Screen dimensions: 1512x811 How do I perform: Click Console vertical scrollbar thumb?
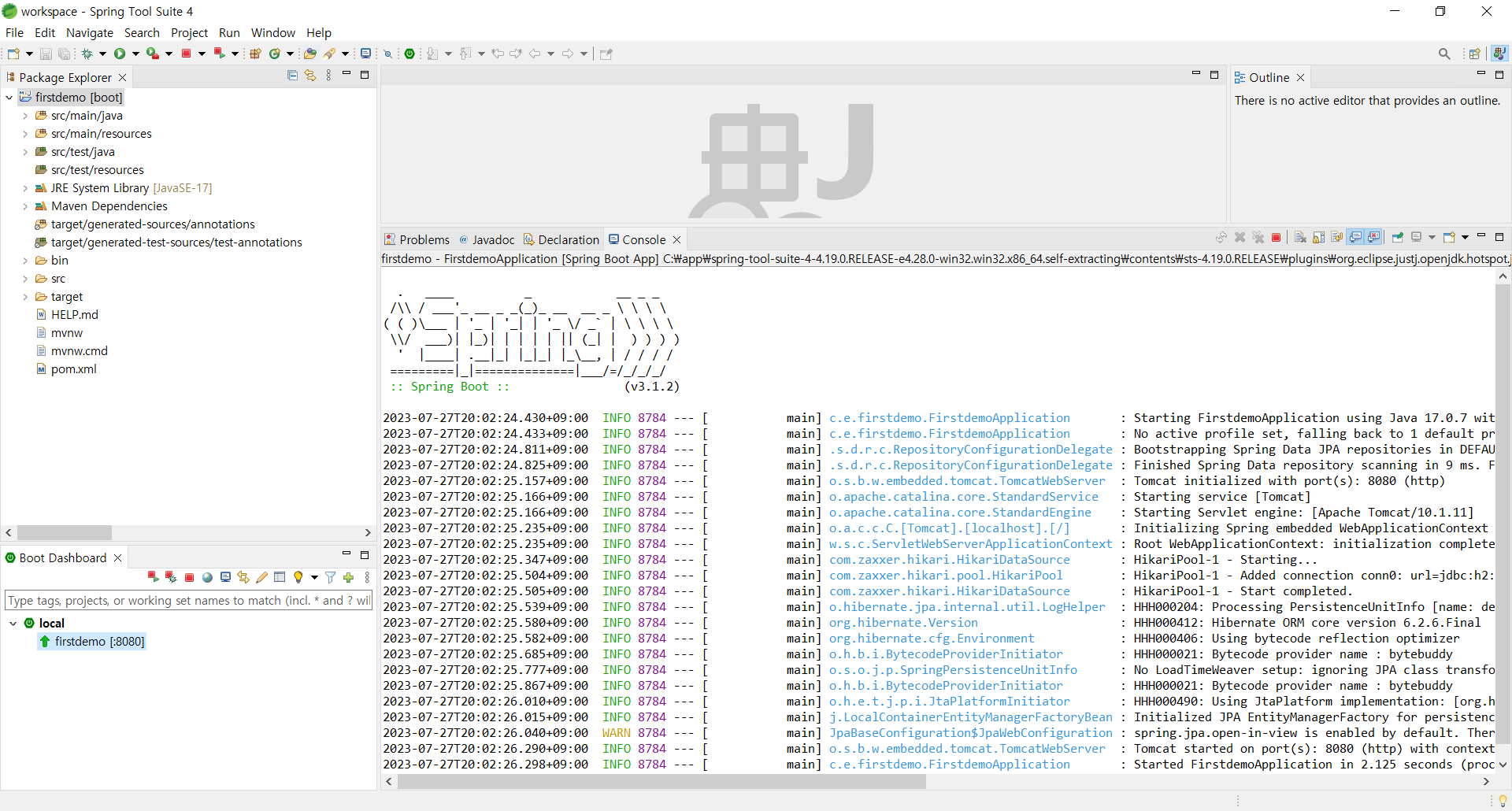(x=1503, y=513)
